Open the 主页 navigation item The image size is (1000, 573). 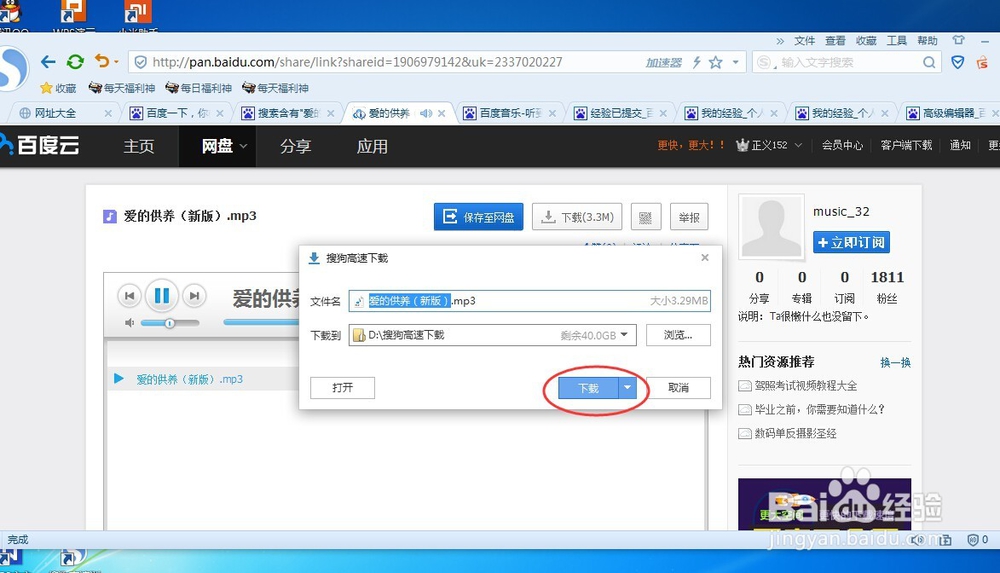pyautogui.click(x=138, y=146)
